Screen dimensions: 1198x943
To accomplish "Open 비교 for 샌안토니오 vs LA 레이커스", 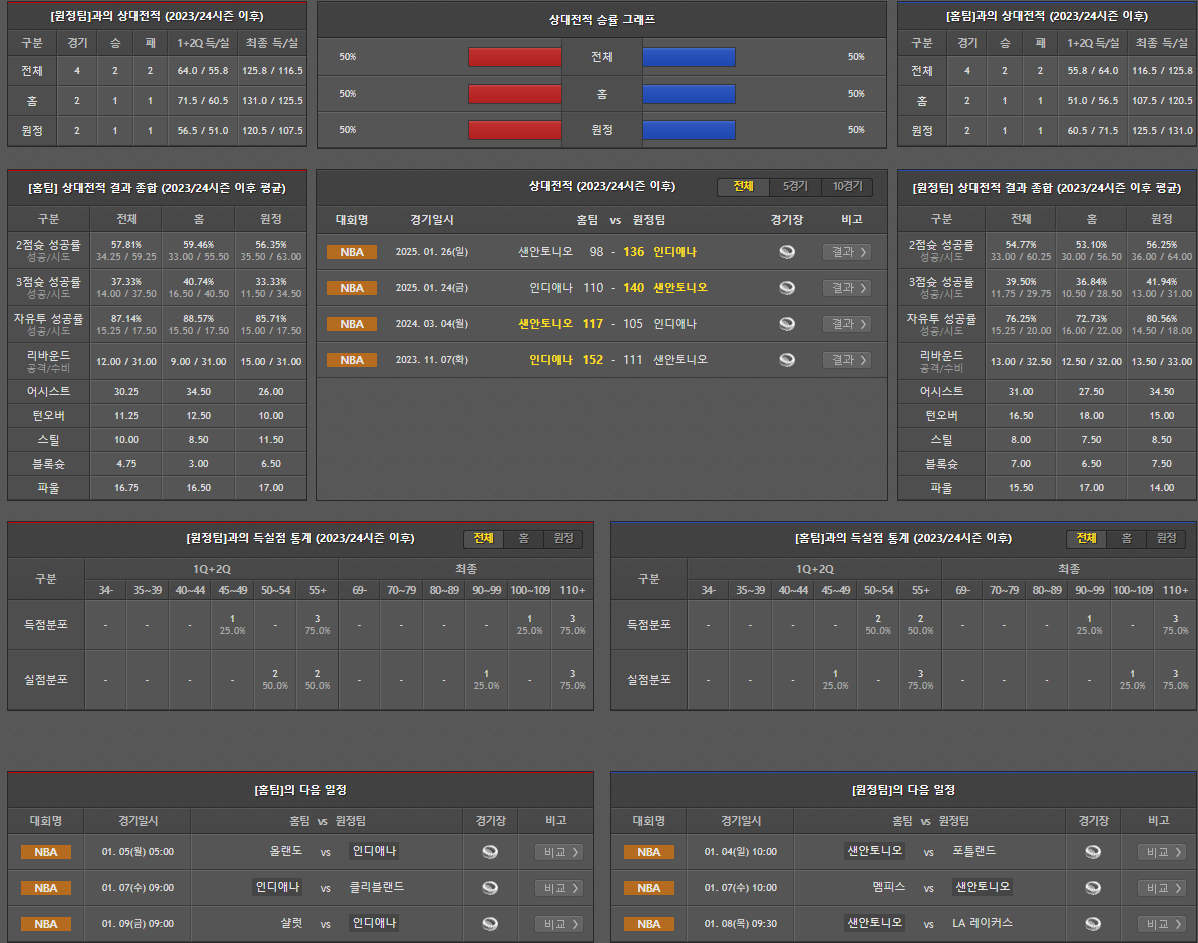I will coord(1161,924).
